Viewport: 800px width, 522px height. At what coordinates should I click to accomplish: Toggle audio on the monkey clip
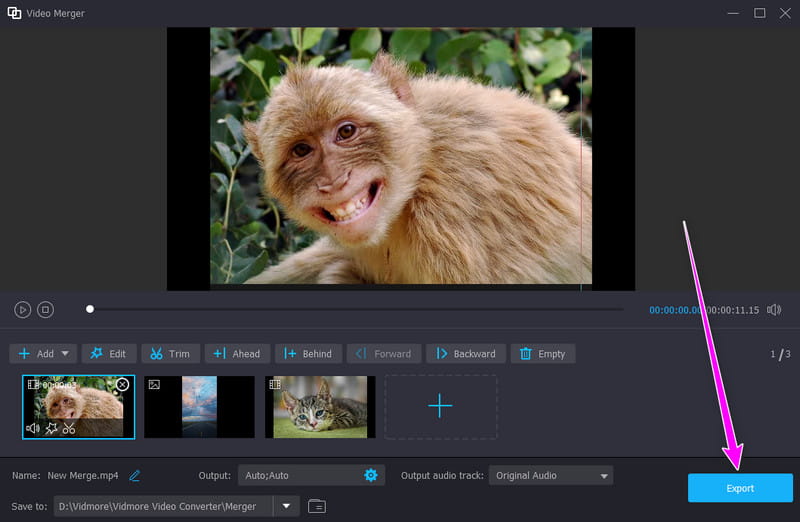(x=33, y=428)
